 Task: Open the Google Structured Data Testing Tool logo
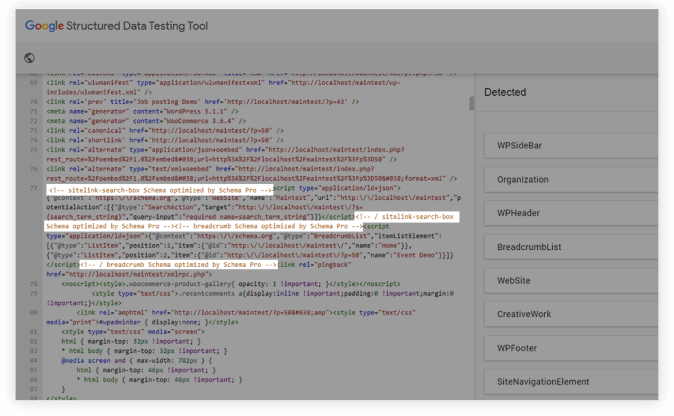pyautogui.click(x=116, y=26)
